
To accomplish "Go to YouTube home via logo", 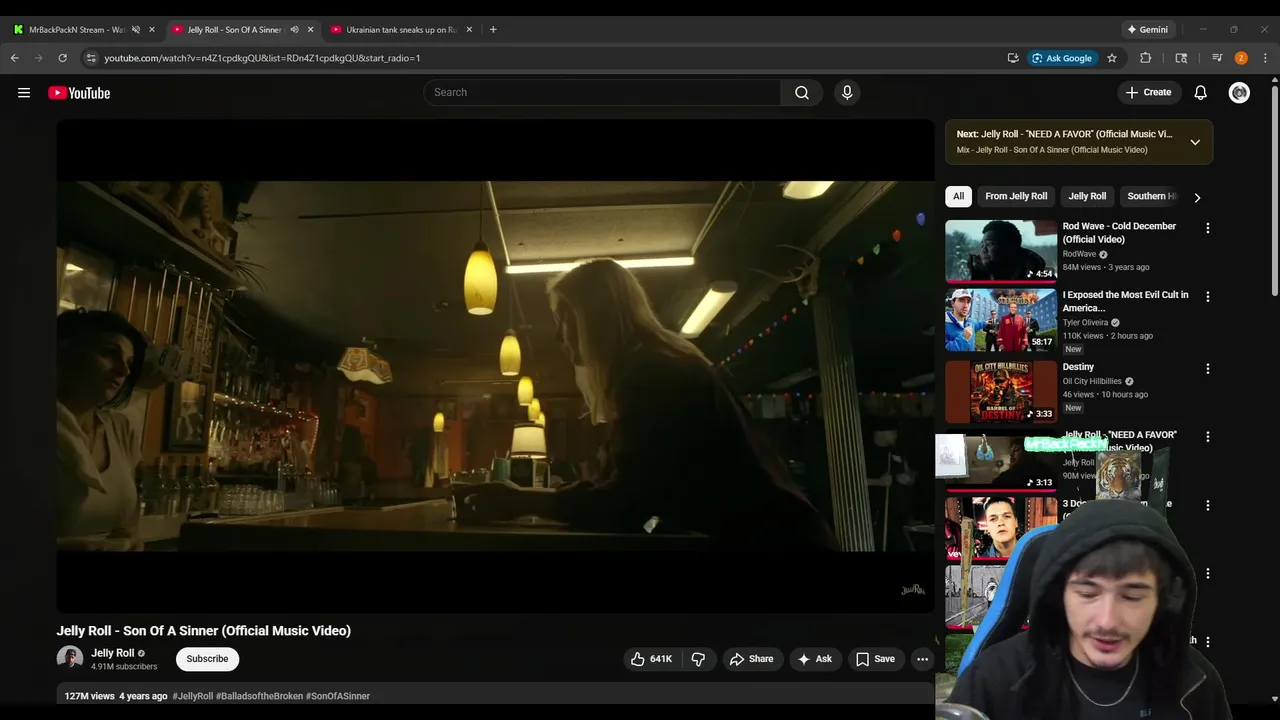I will (x=79, y=93).
